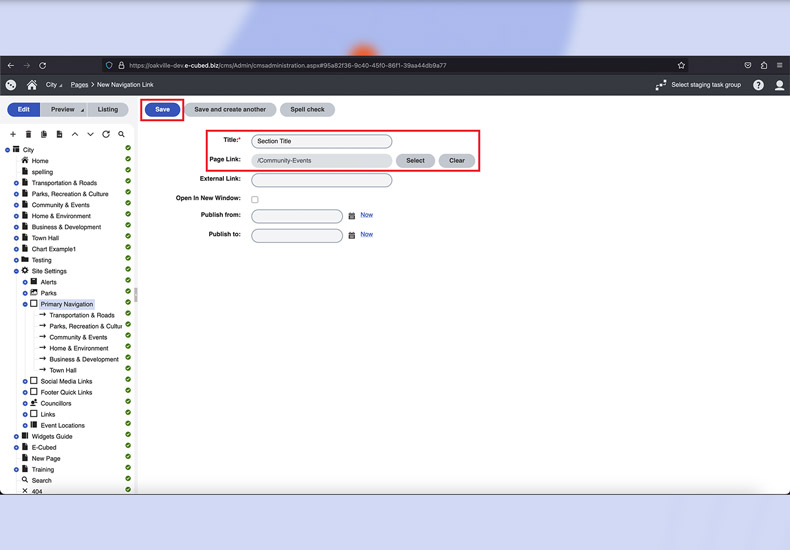The image size is (790, 550).
Task: Click into the External Link input field
Action: click(x=321, y=180)
